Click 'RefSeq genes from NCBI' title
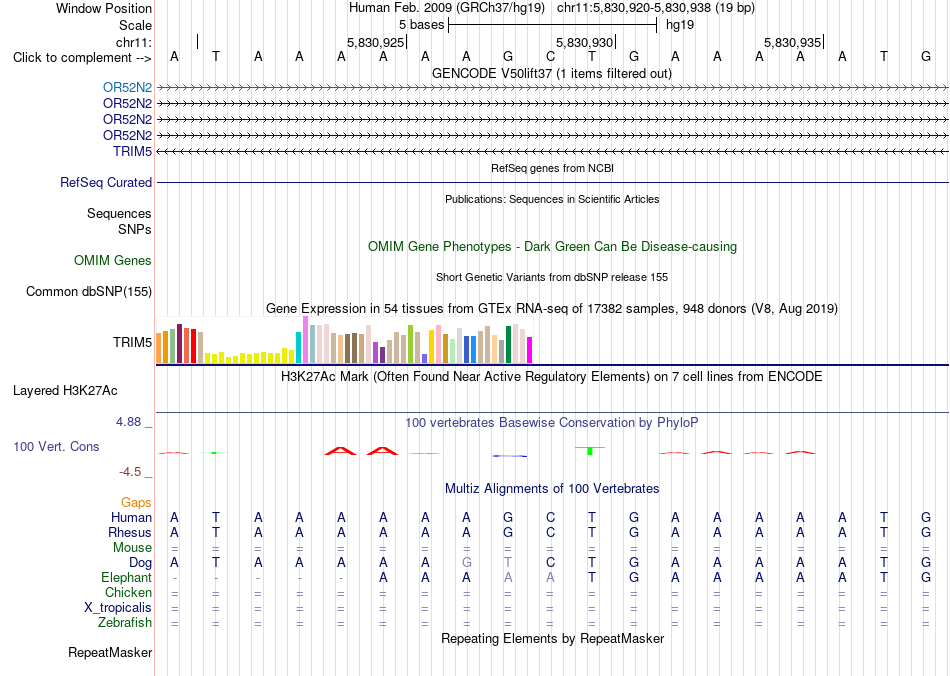The height and width of the screenshot is (676, 950). (553, 168)
